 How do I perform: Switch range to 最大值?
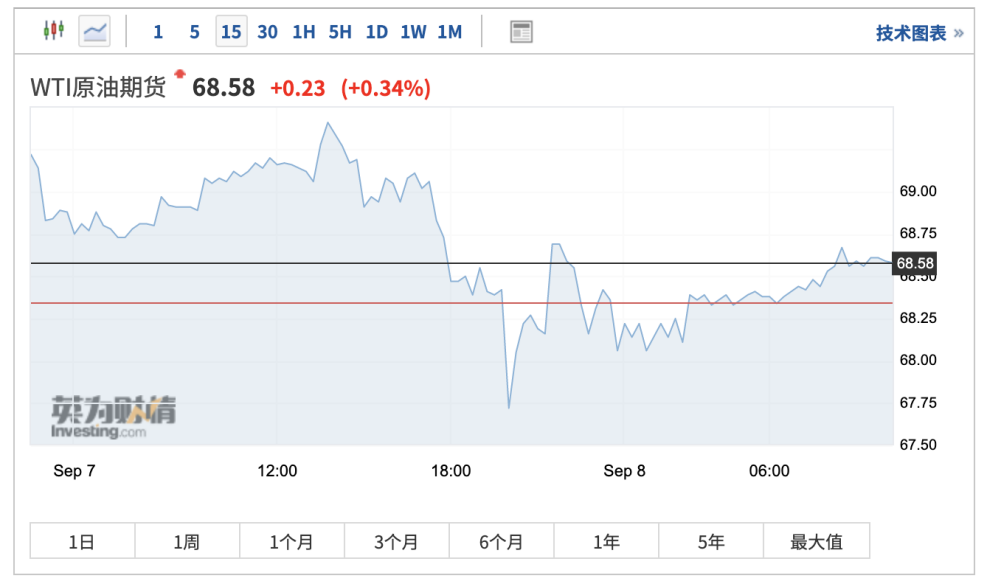(x=816, y=542)
